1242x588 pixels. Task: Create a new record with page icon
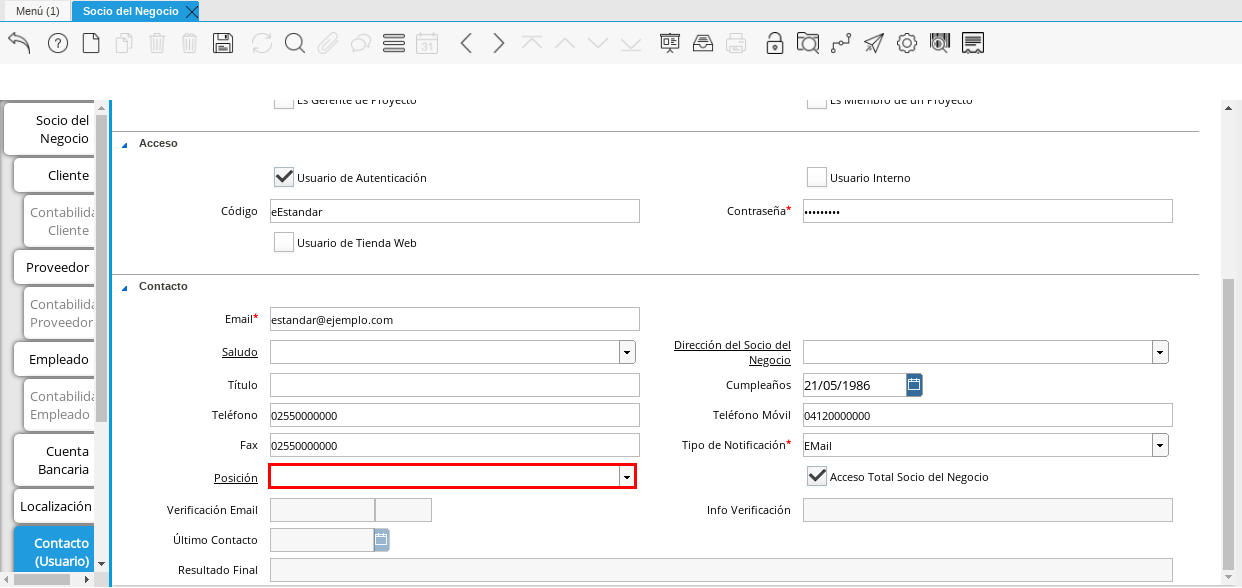point(91,43)
